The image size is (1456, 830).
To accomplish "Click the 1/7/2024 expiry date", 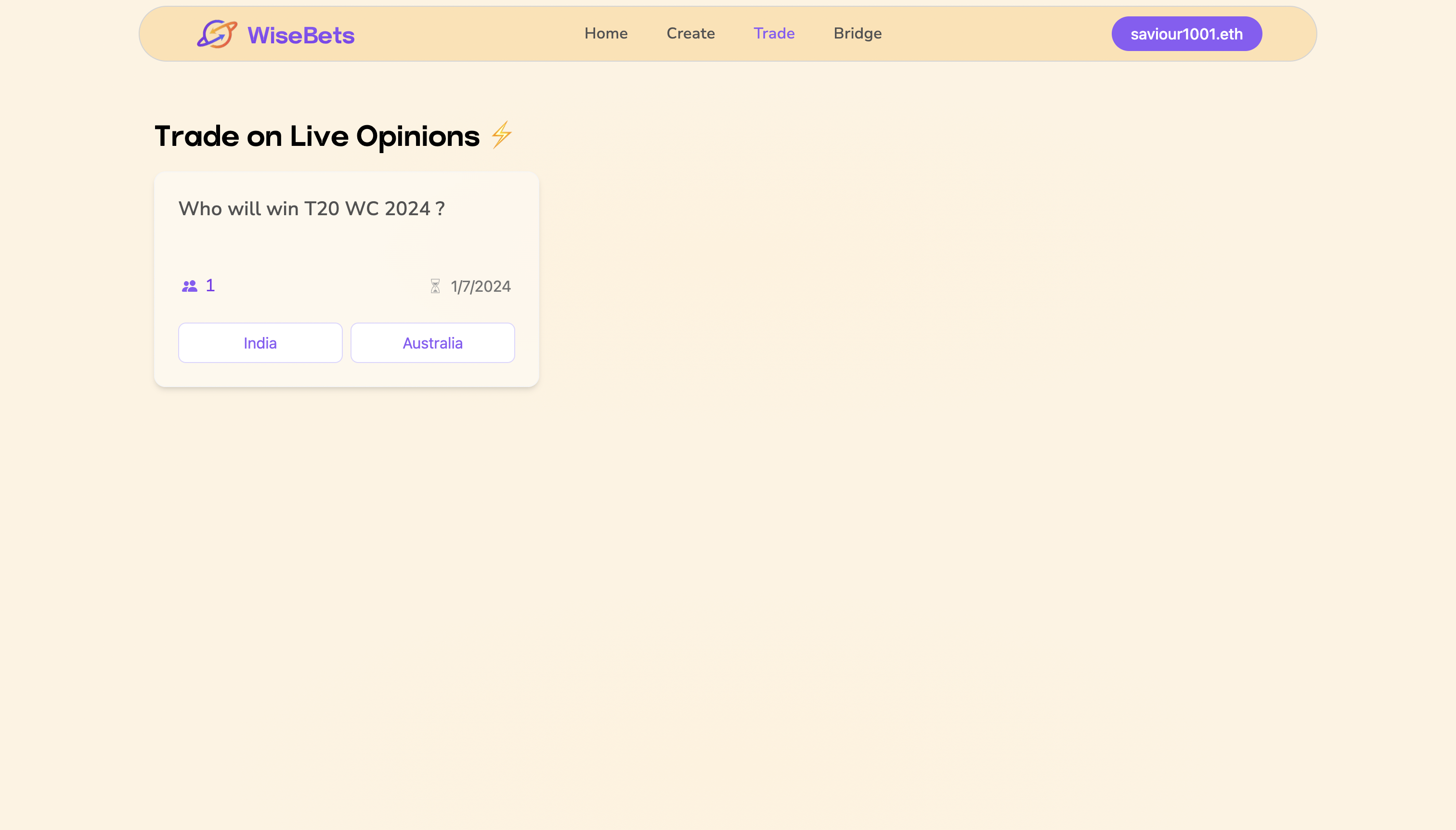I will point(480,287).
